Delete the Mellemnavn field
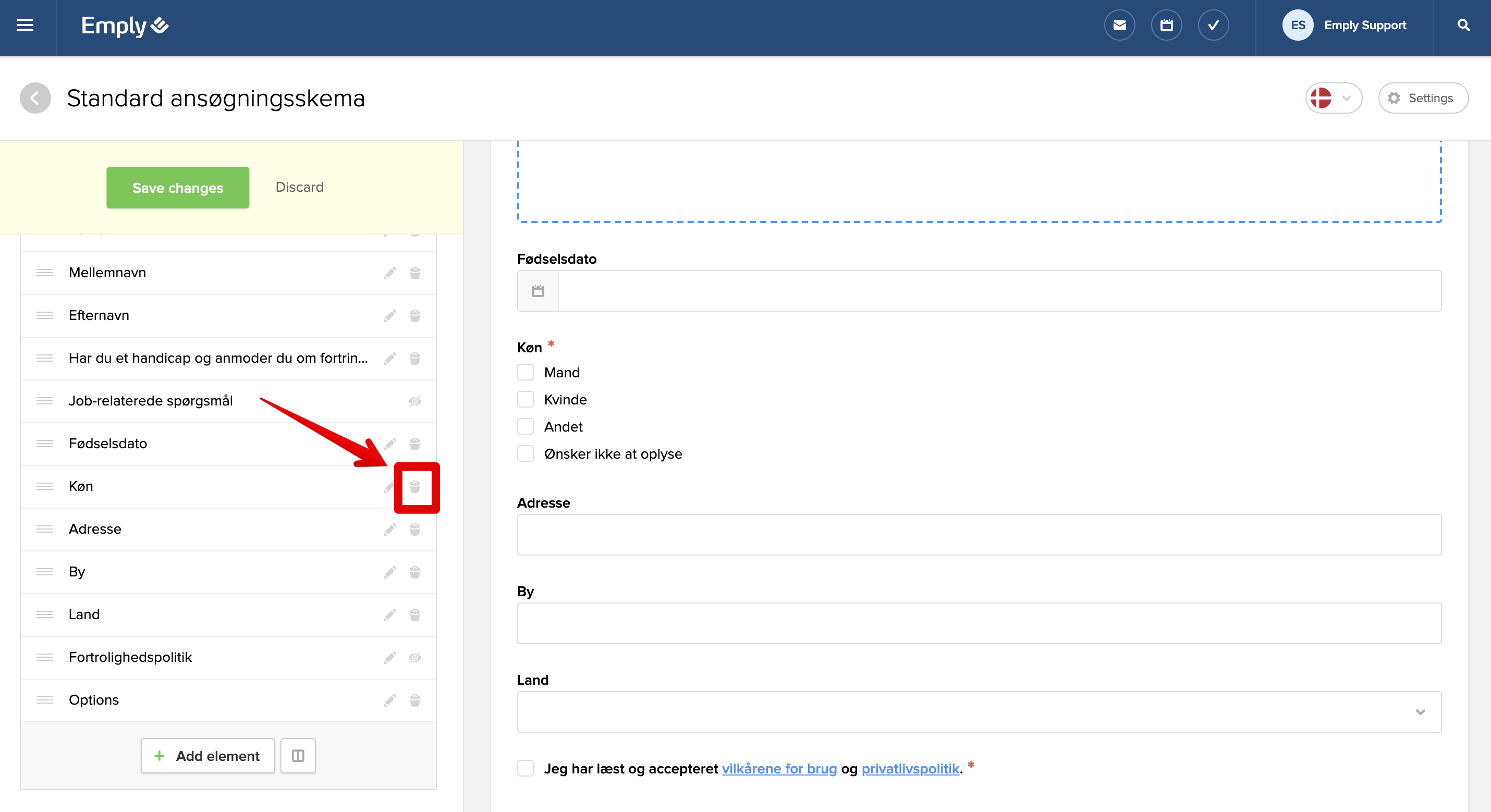Image resolution: width=1491 pixels, height=812 pixels. click(x=415, y=273)
